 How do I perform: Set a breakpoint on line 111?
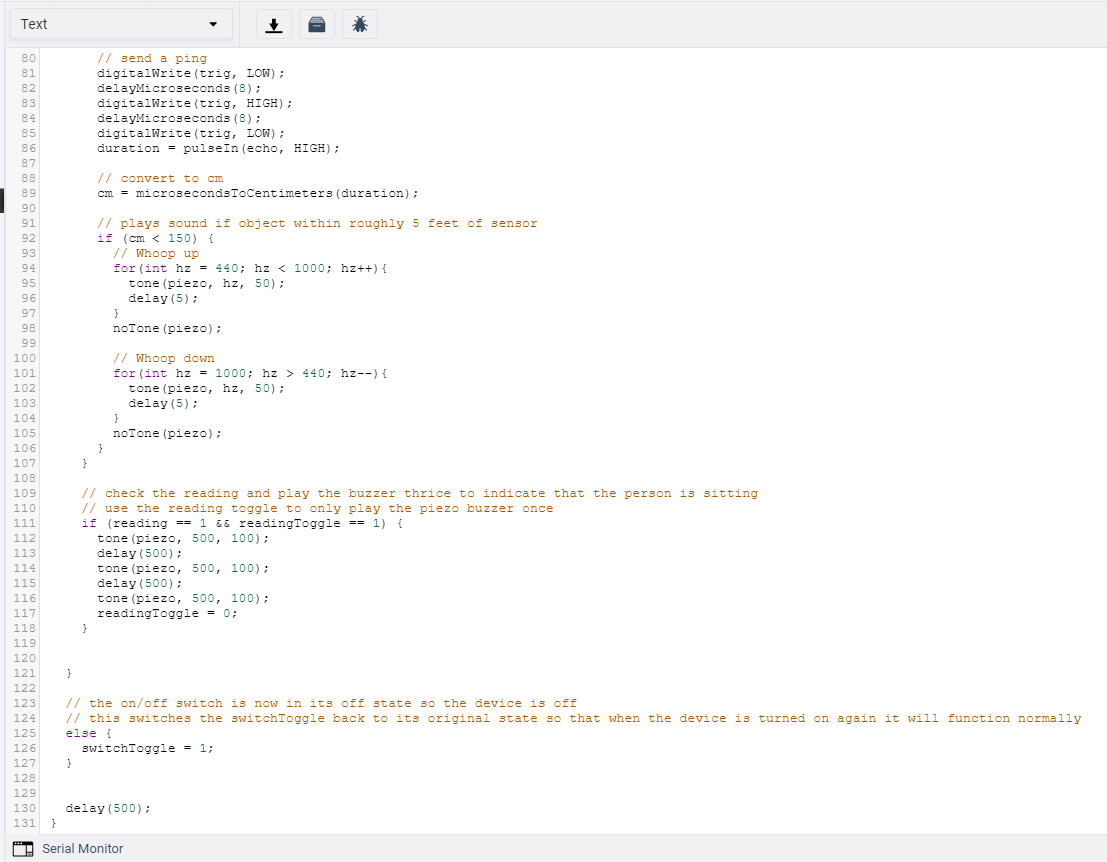24,523
